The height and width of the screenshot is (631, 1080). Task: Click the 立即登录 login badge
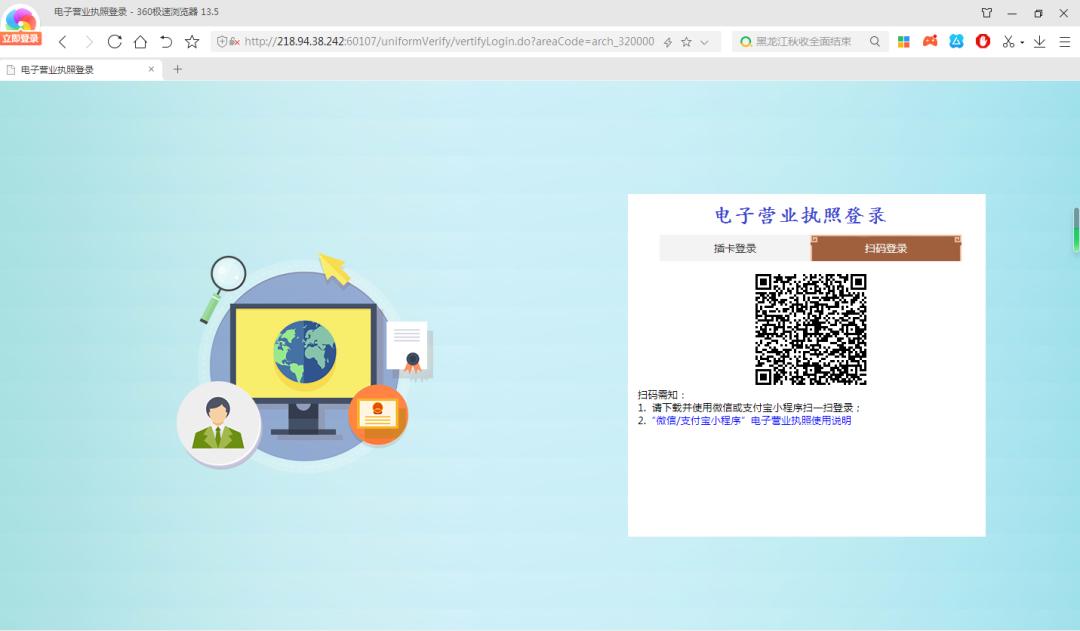click(x=21, y=39)
